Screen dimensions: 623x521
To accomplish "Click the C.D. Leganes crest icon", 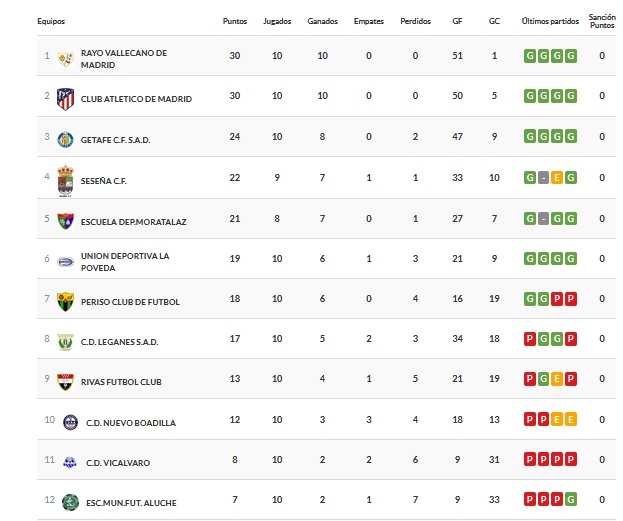I will point(65,341).
